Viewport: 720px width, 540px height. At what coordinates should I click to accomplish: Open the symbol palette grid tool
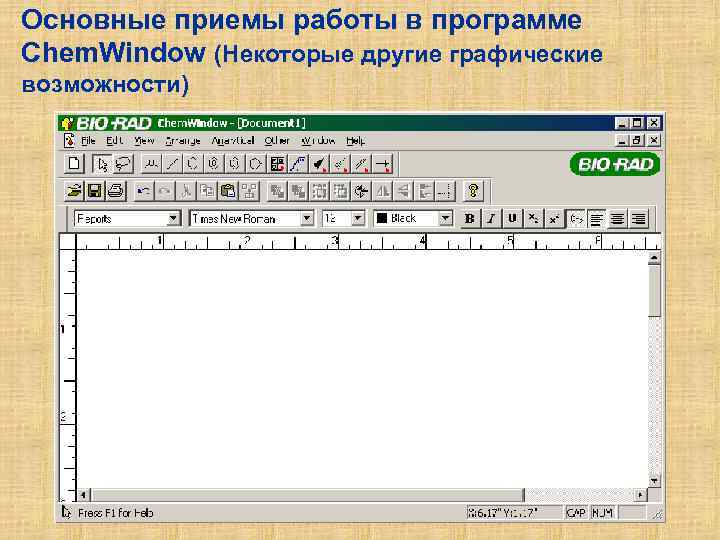(x=277, y=164)
